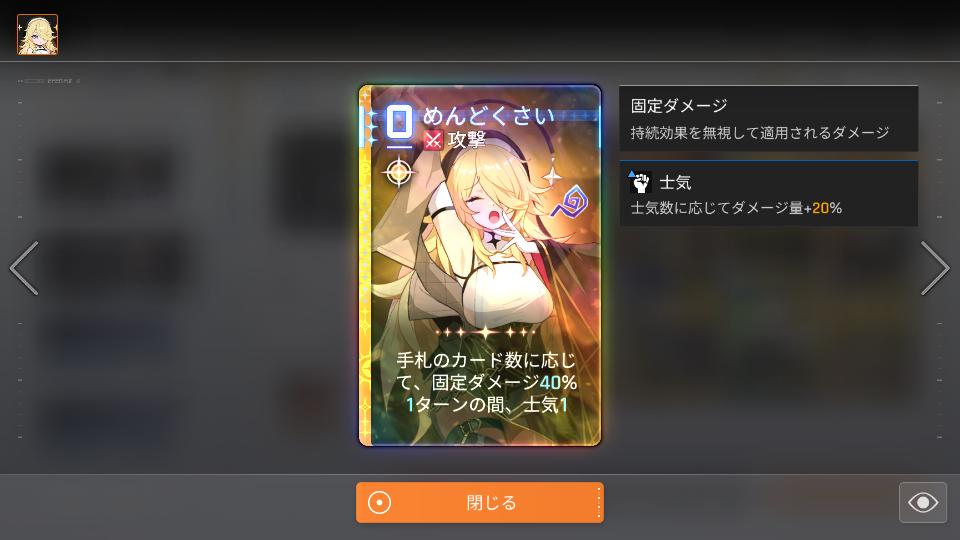Viewport: 960px width, 540px height.
Task: Open the 固定ダメージ keyword panel
Action: pos(768,119)
